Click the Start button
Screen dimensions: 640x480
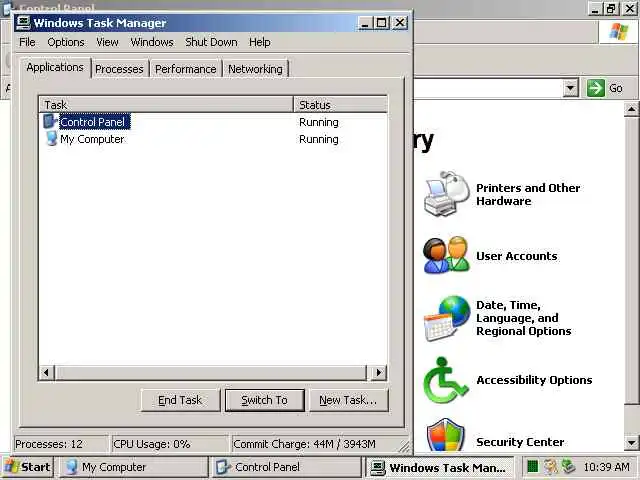[27, 467]
